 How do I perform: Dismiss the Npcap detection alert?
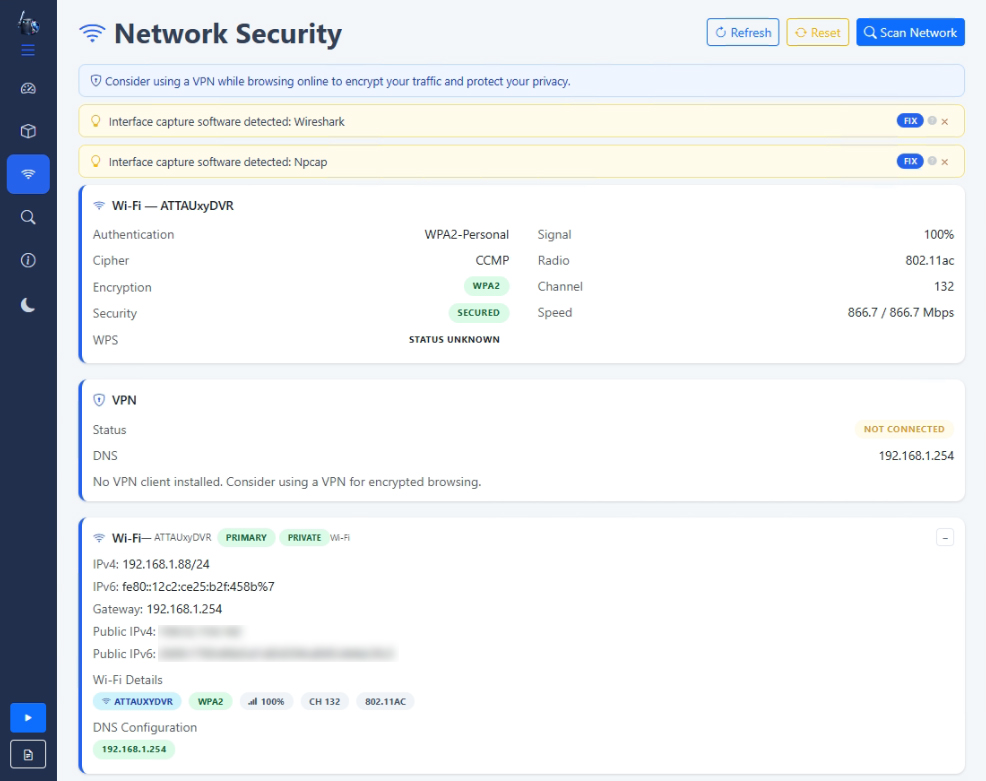click(x=944, y=161)
